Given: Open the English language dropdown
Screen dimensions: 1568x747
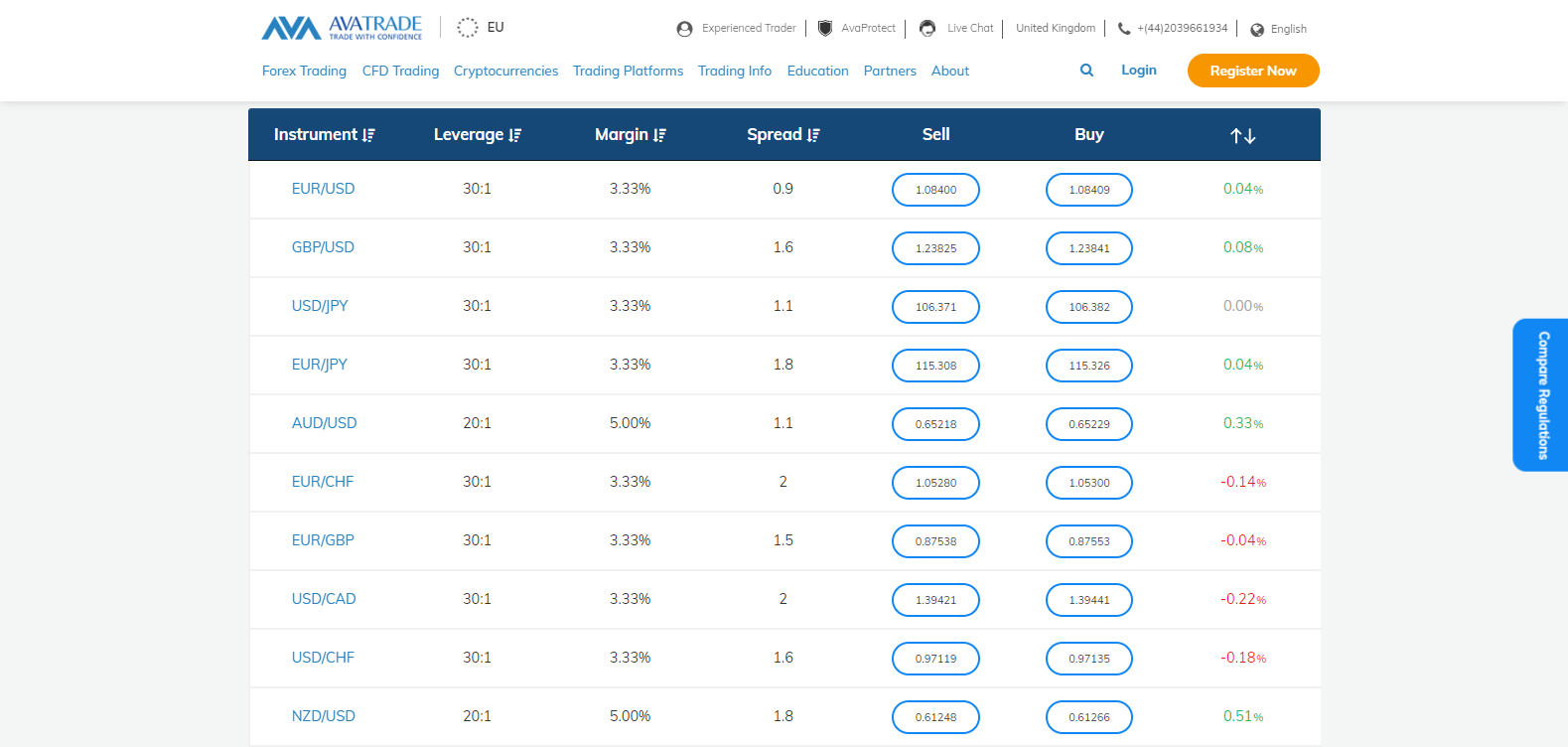Looking at the screenshot, I should pyautogui.click(x=1288, y=30).
